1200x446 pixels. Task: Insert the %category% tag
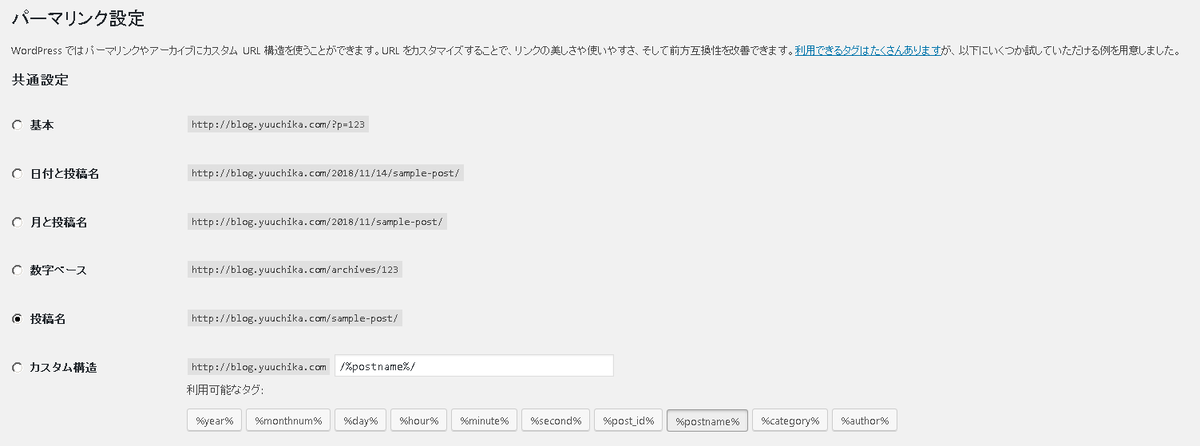coord(790,421)
